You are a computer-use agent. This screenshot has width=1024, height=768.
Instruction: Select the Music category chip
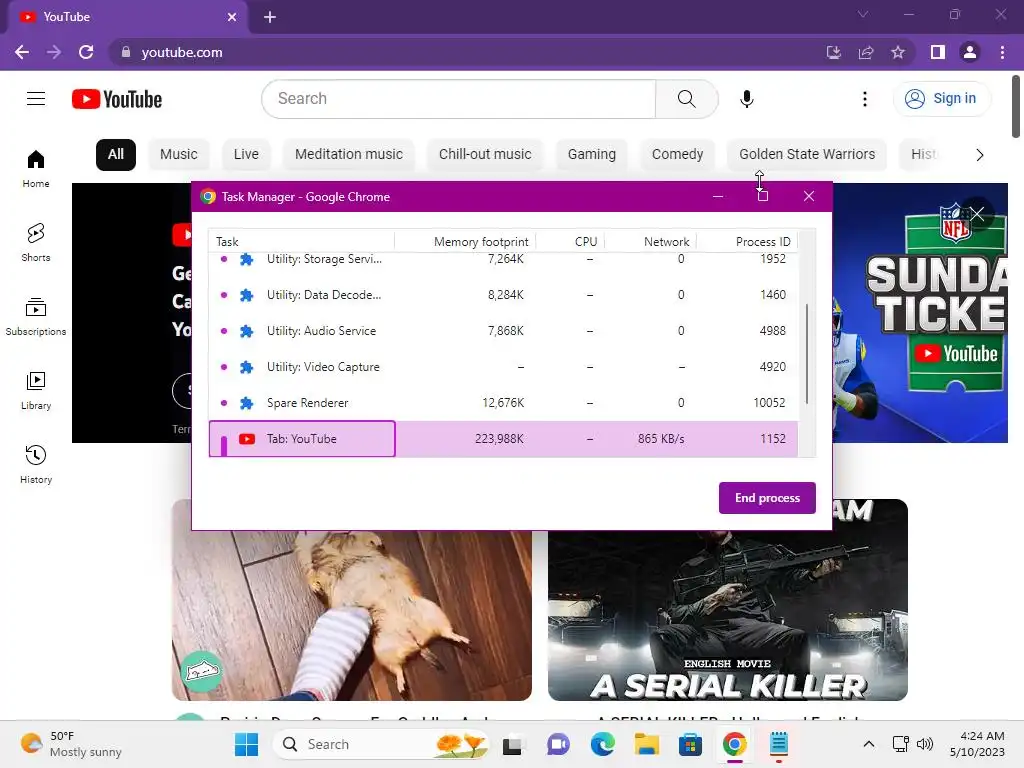[x=178, y=155]
